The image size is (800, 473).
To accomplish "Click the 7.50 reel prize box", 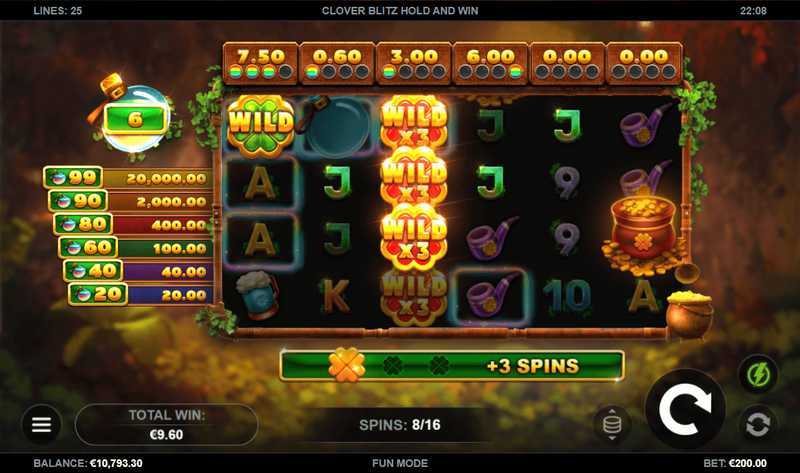I will point(261,63).
